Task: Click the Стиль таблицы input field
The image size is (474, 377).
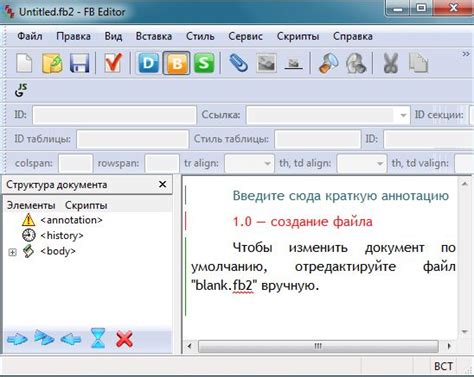Action: pyautogui.click(x=318, y=139)
